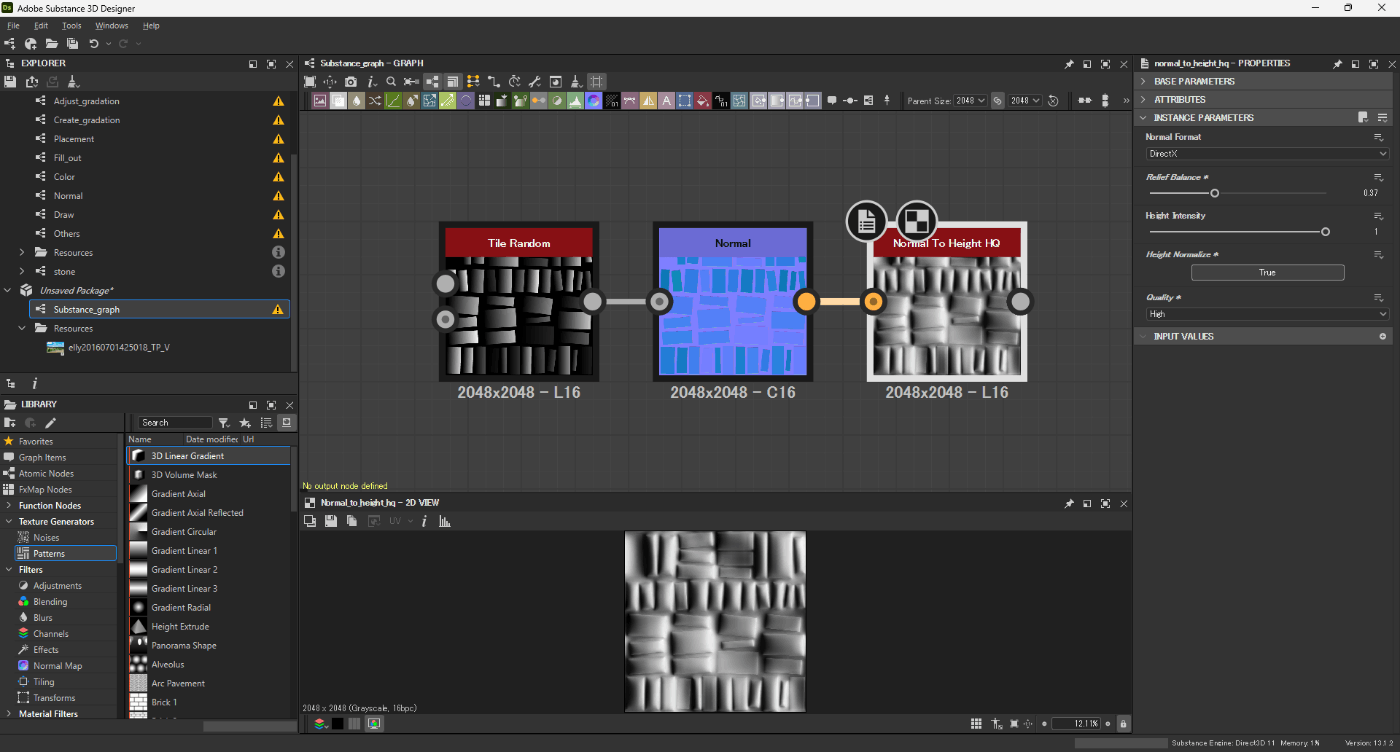Select Gradient Radial in library list
The height and width of the screenshot is (752, 1400).
pyautogui.click(x=209, y=607)
